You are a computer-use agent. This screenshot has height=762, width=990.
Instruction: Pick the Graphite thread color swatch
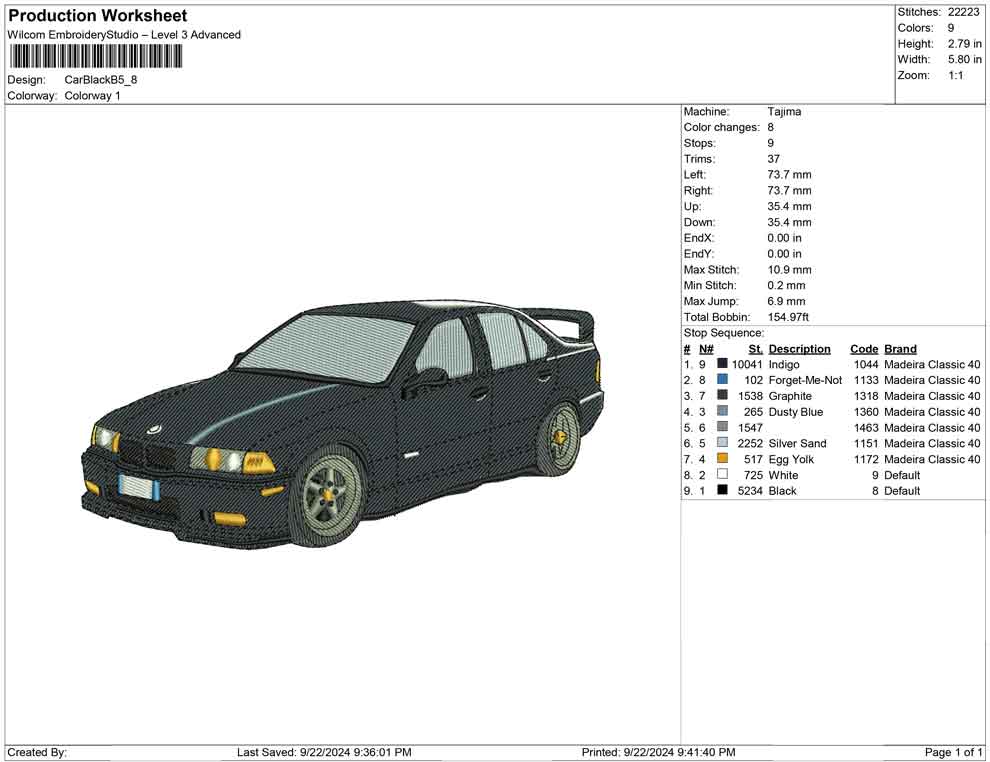coord(722,396)
